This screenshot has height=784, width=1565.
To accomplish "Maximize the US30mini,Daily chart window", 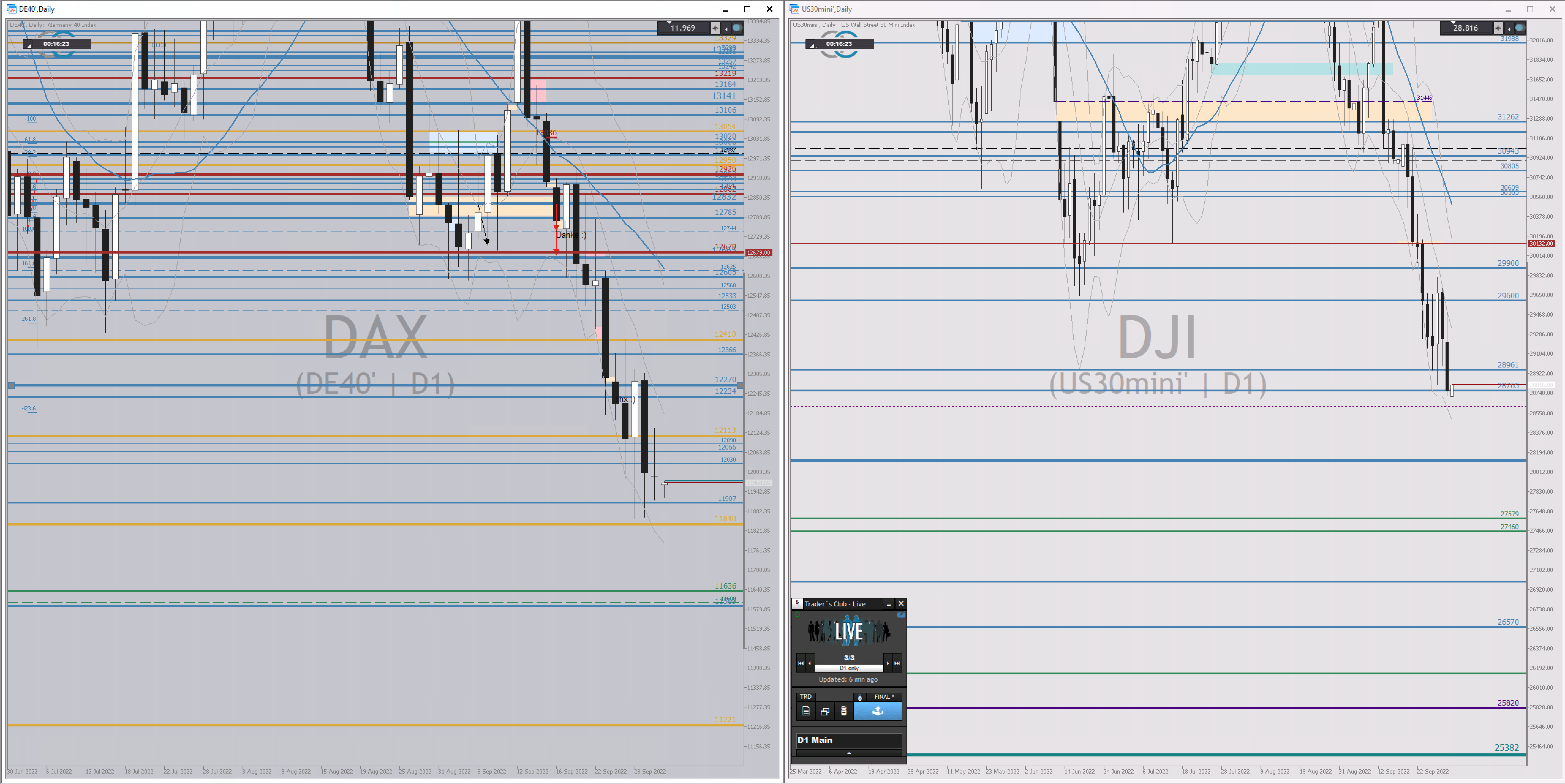I will click(x=1530, y=9).
